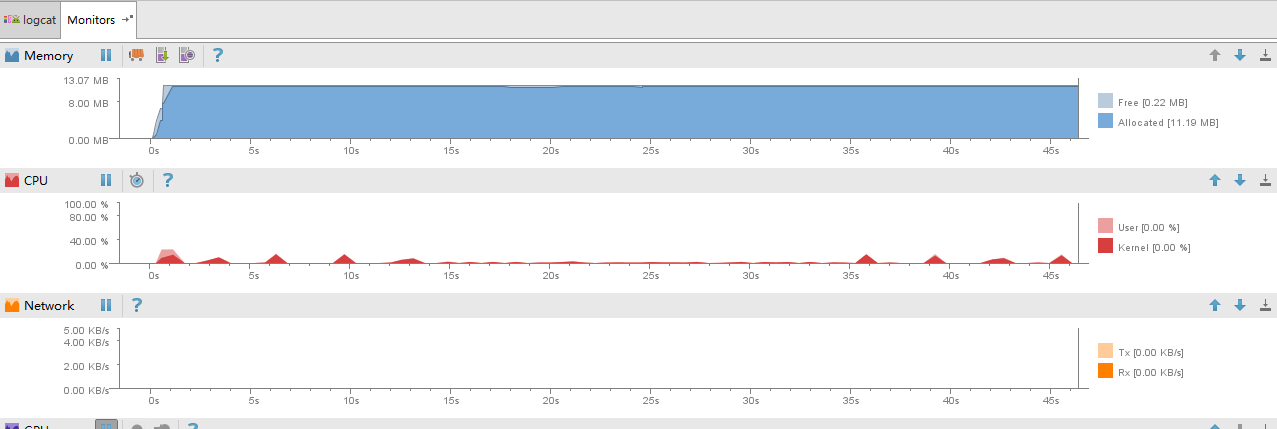The width and height of the screenshot is (1277, 429).
Task: Move the Network monitor down
Action: click(x=1240, y=305)
